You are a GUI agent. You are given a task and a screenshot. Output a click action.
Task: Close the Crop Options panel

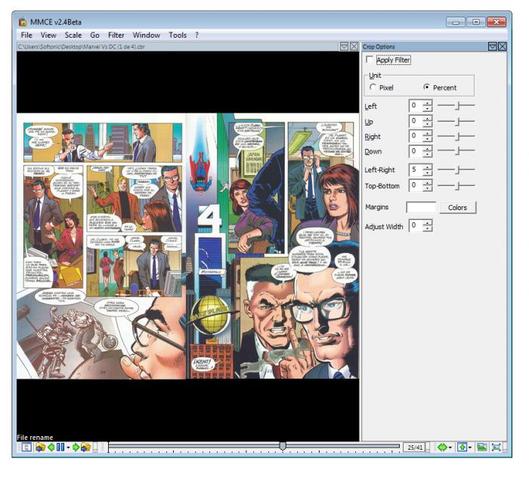tap(502, 47)
